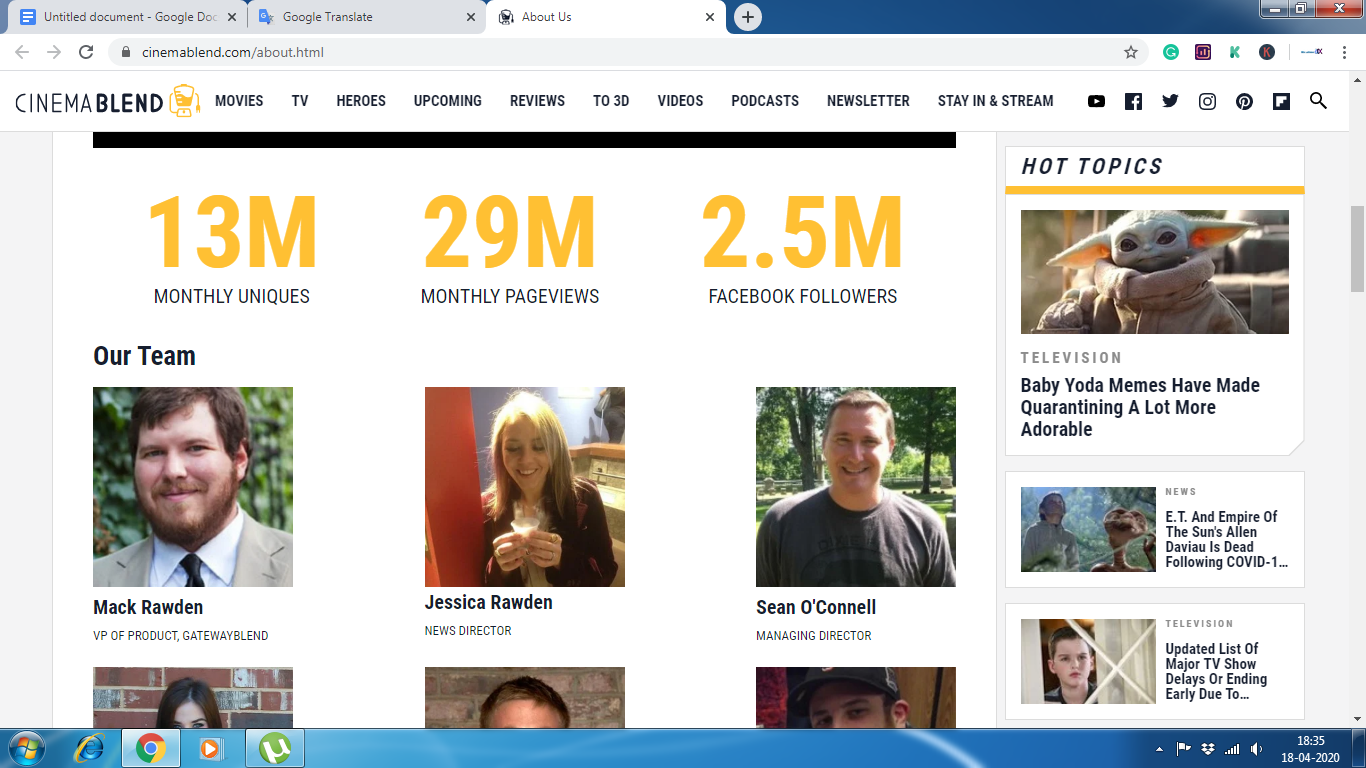Open the E.T. And Empire Of The Sun article

(1227, 539)
